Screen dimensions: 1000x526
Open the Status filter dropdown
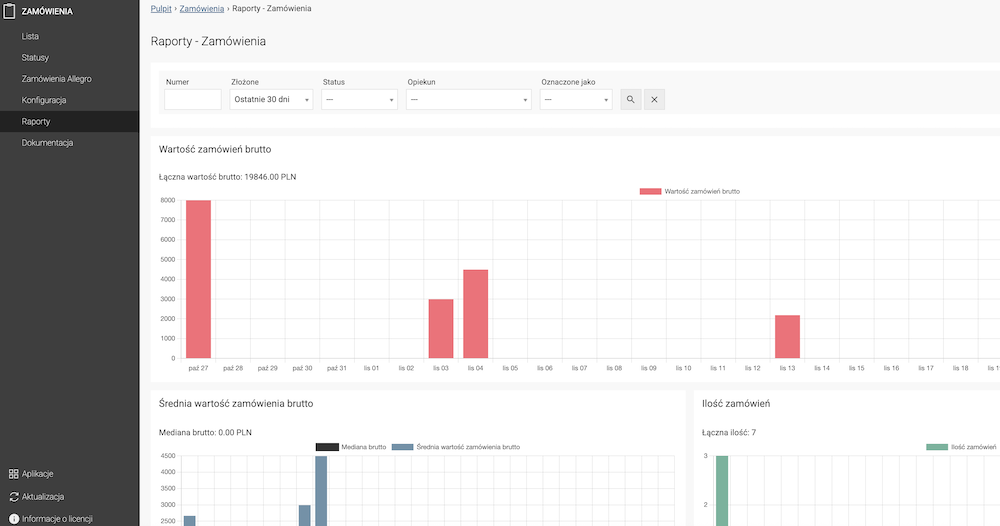[359, 100]
